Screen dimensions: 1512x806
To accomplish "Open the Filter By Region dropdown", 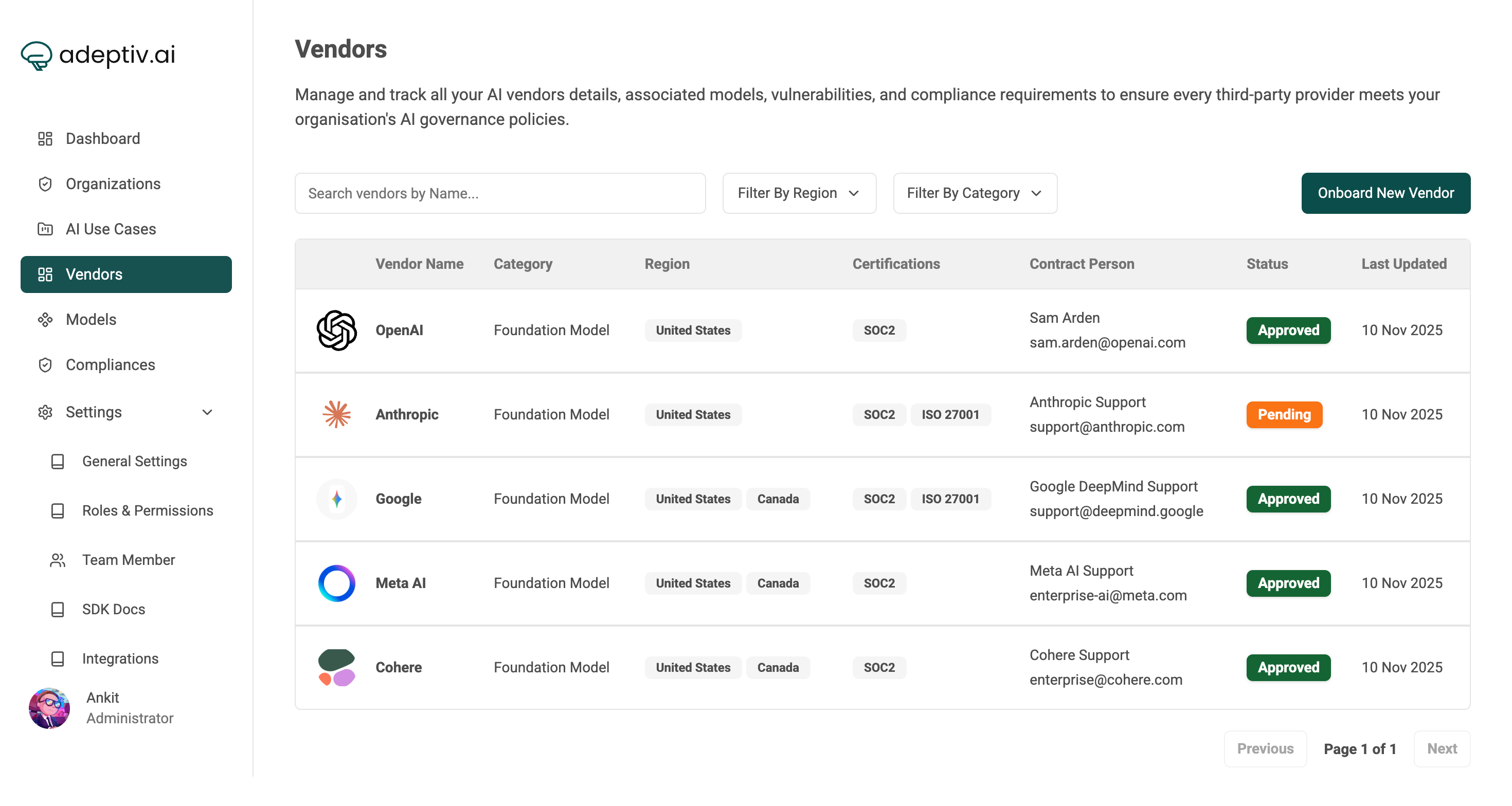I will 799,193.
